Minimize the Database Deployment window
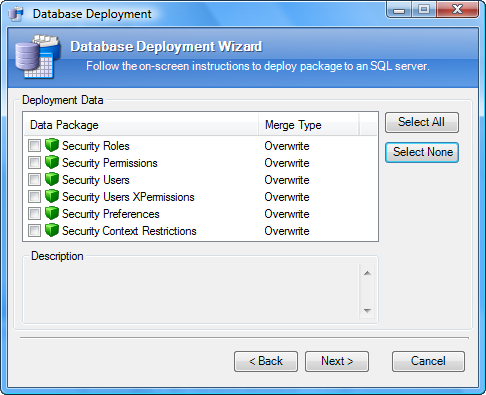Viewport: 486px width, 395px height. (399, 9)
